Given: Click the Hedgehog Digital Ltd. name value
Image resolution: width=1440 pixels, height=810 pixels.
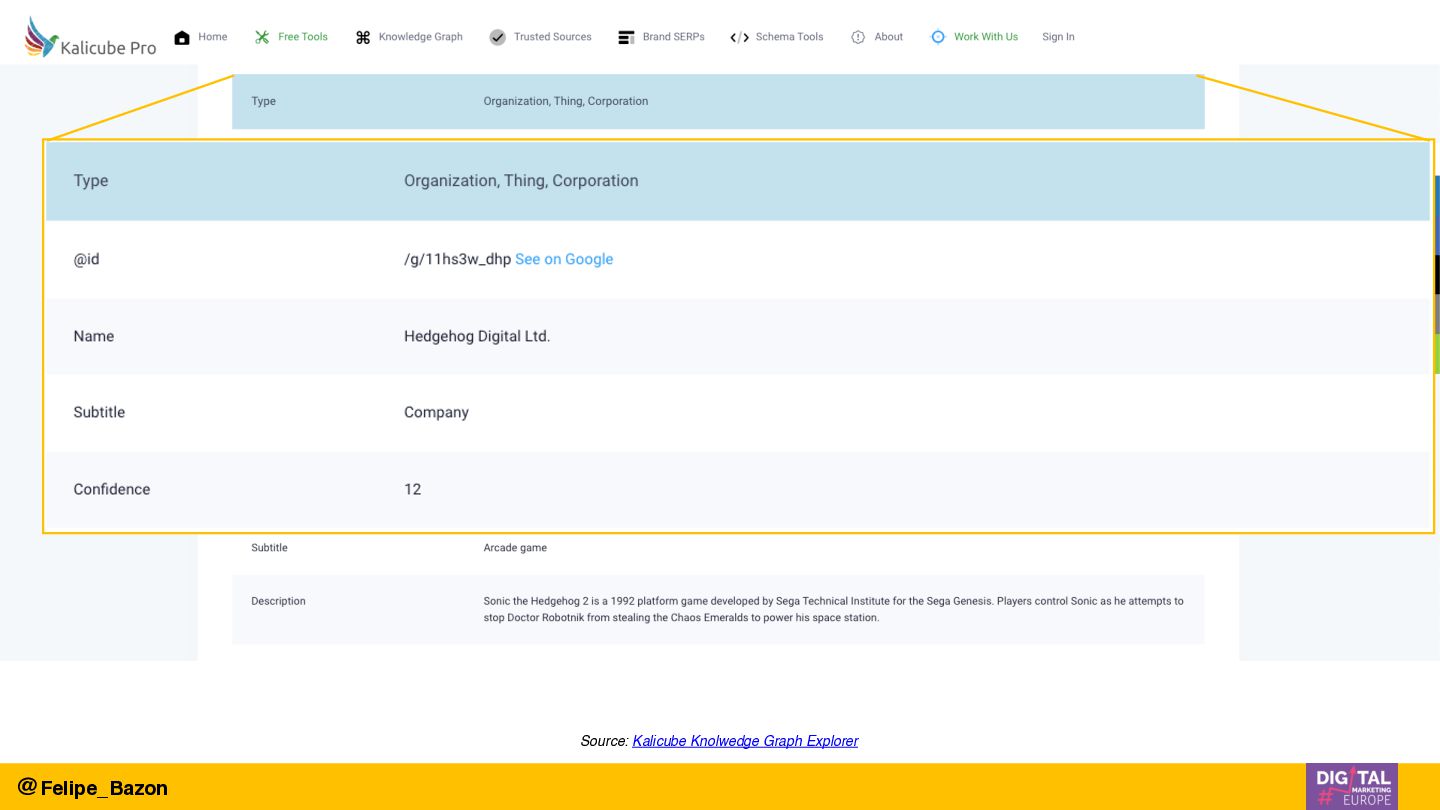Looking at the screenshot, I should (477, 336).
